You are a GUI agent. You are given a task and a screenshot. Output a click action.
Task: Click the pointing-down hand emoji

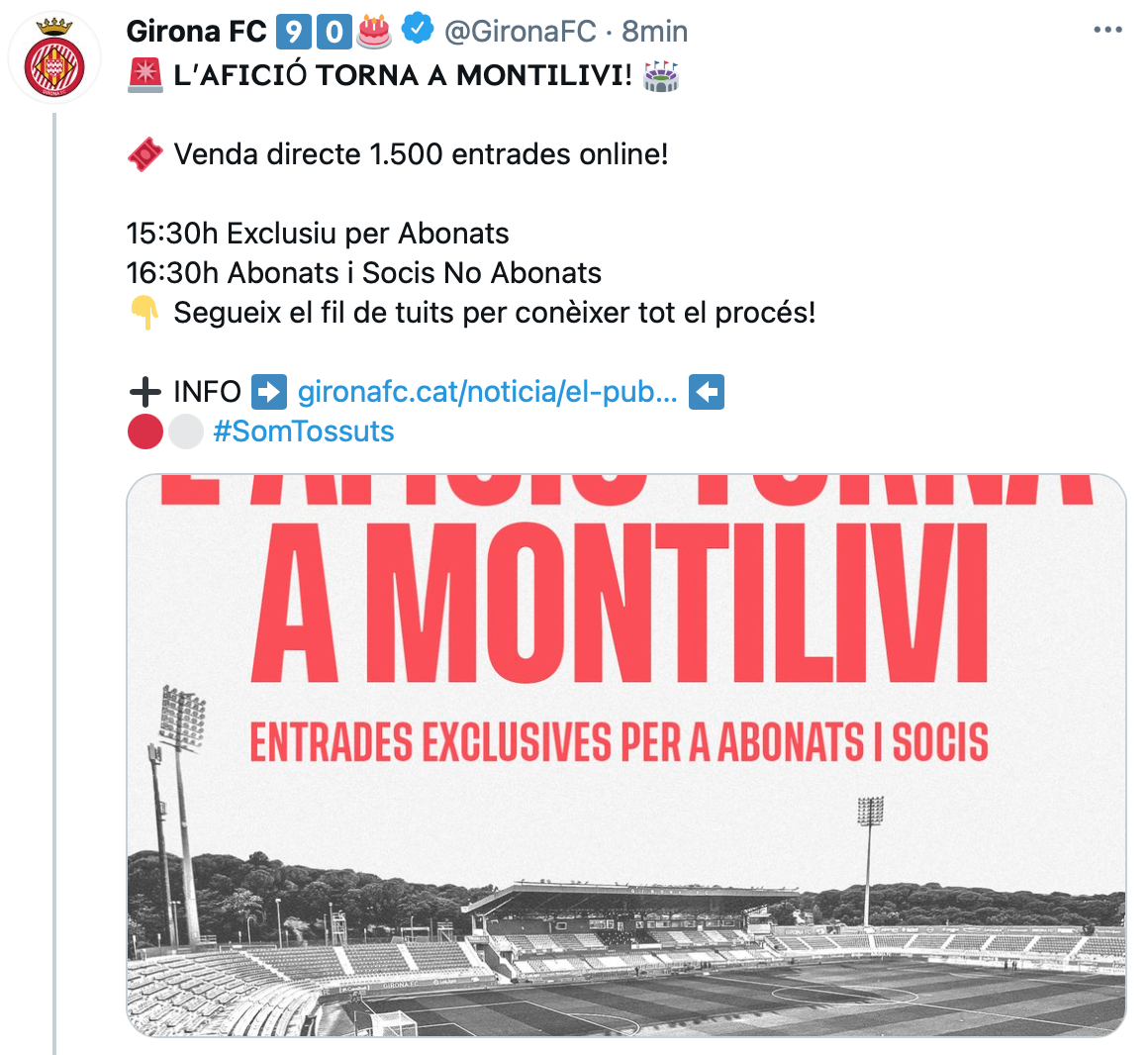point(145,313)
